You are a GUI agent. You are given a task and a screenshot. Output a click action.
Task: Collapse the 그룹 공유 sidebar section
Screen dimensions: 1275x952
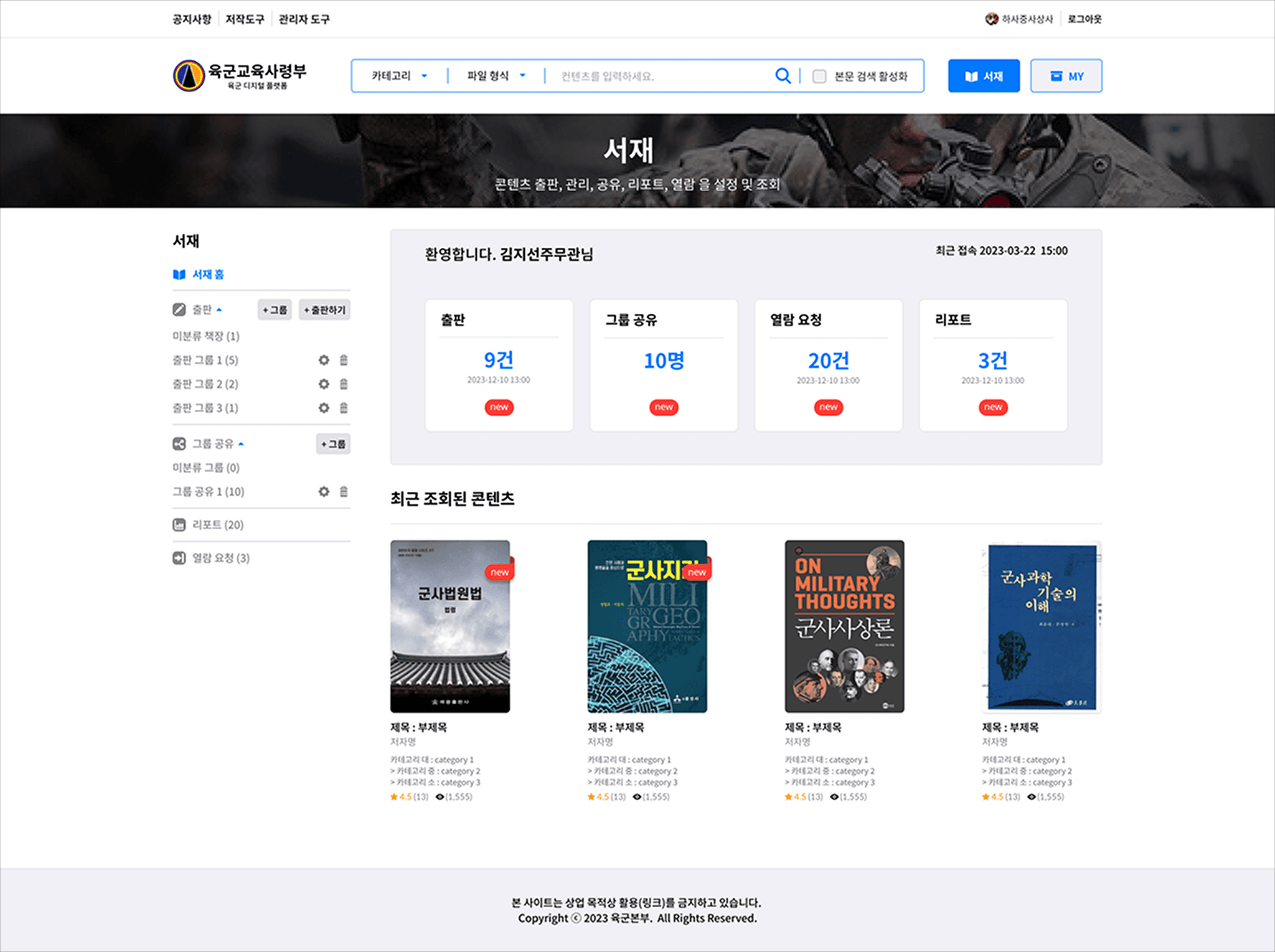coord(241,444)
